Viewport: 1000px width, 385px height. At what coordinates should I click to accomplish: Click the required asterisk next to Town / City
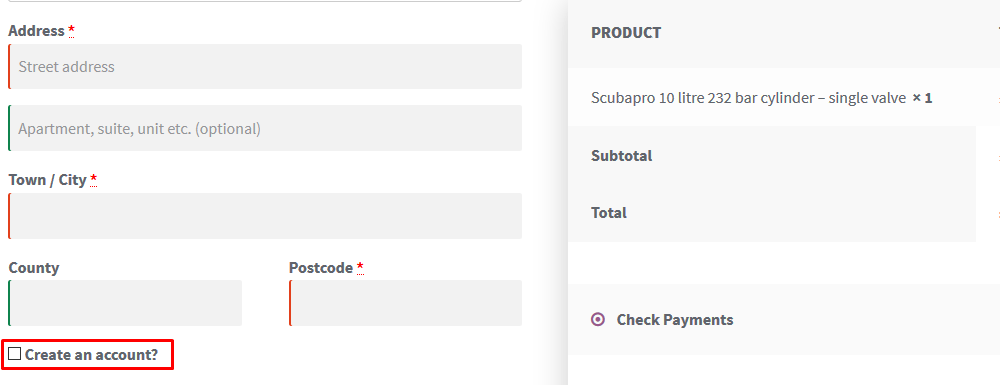pos(93,179)
